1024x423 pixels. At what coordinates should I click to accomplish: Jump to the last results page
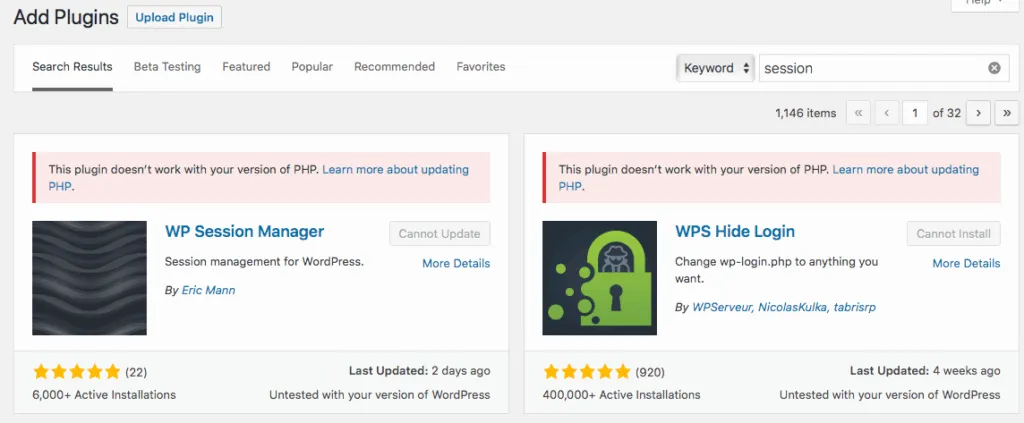1007,113
